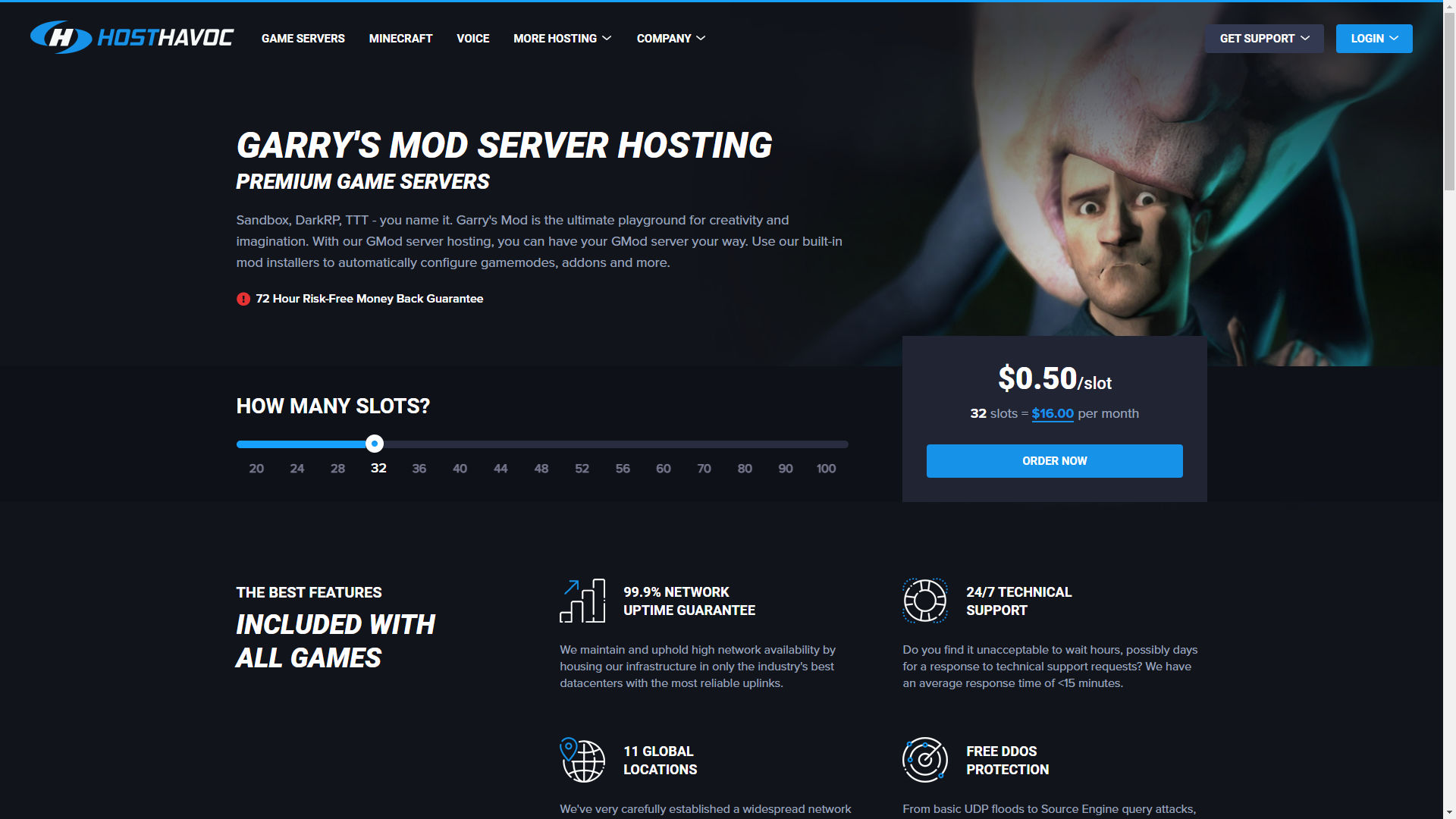1456x819 pixels.
Task: Click ORDER NOW button for GMod server
Action: pos(1055,461)
